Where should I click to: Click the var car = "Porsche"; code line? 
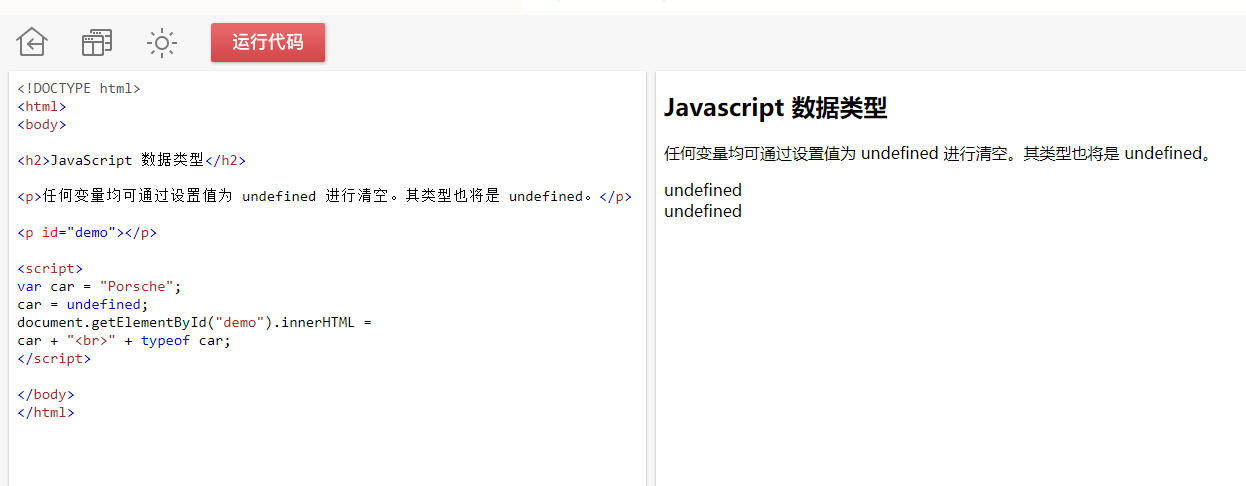(x=100, y=286)
